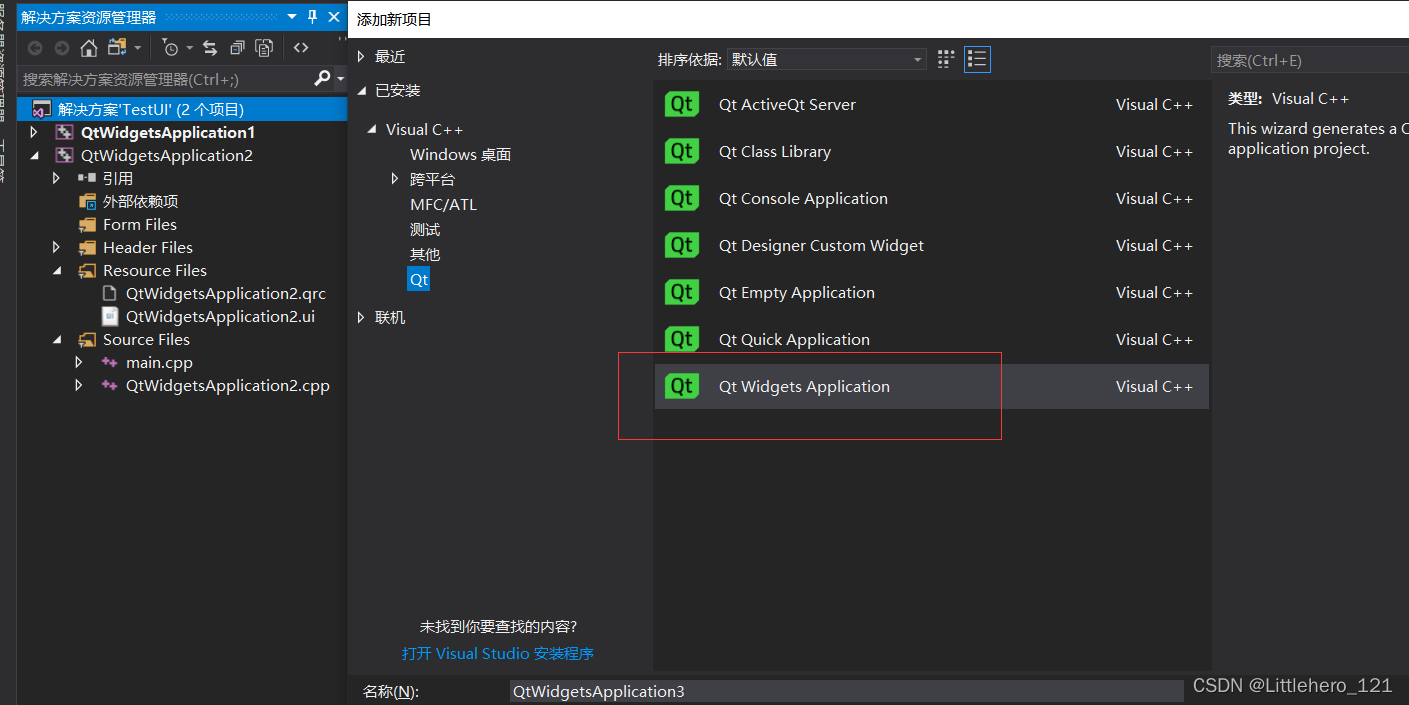Select the Form Files folder
Viewport: 1409px width, 705px height.
pyautogui.click(x=140, y=224)
